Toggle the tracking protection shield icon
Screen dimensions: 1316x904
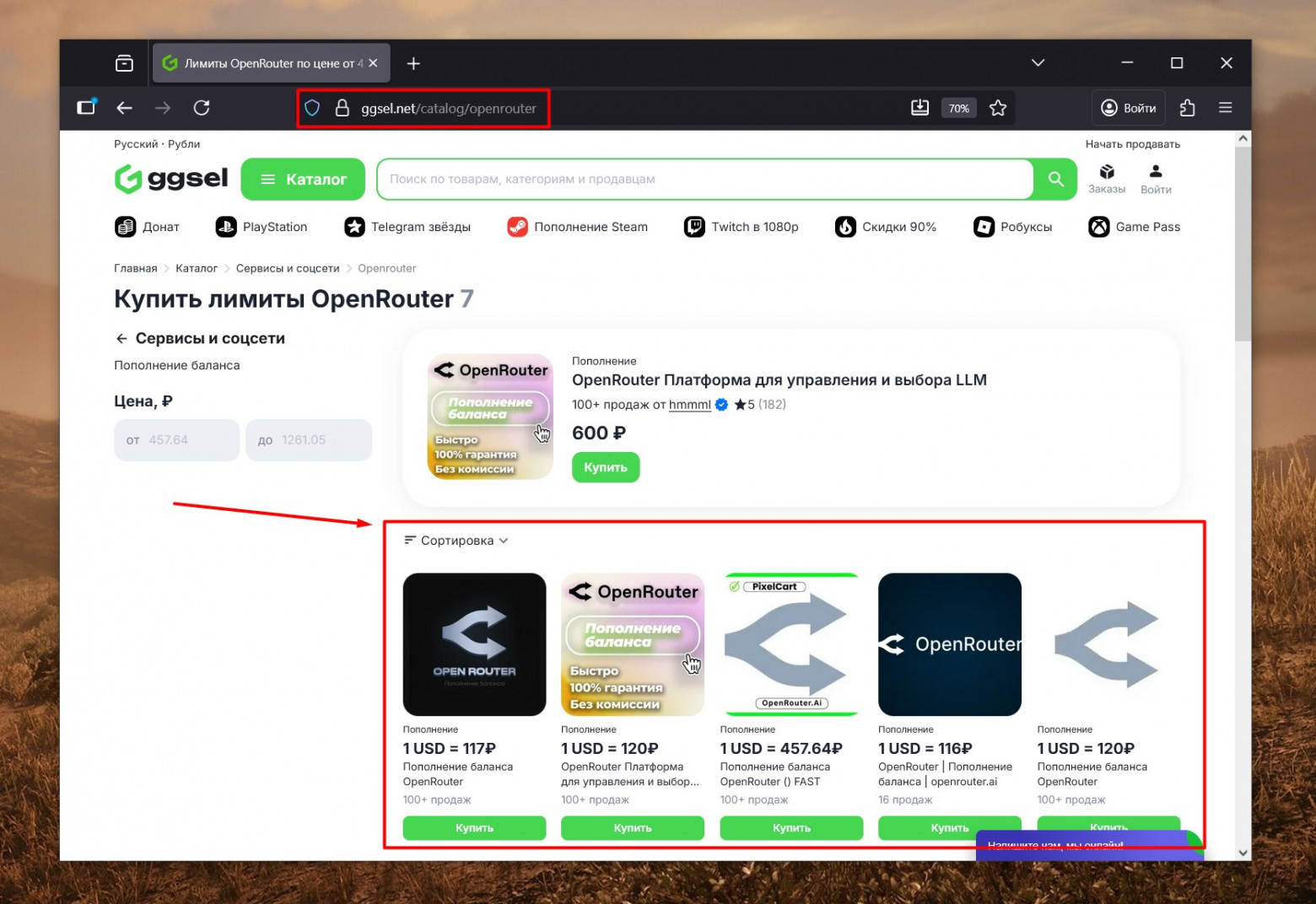click(x=313, y=108)
